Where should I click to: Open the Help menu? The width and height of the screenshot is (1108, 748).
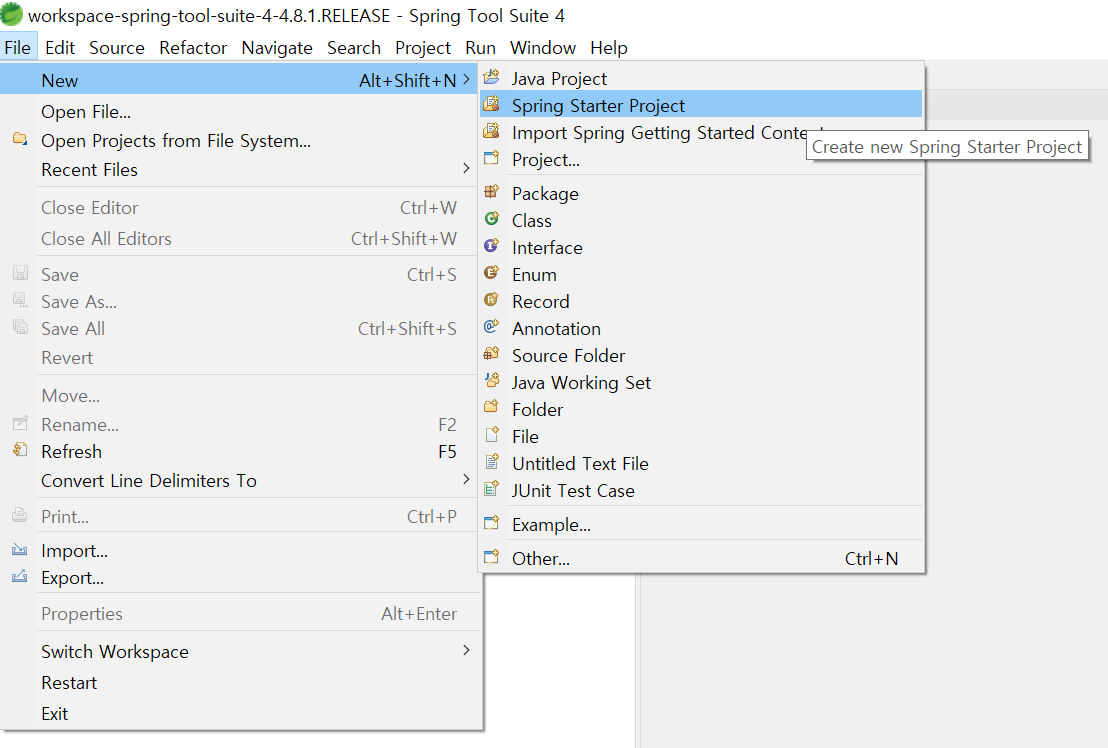(609, 47)
